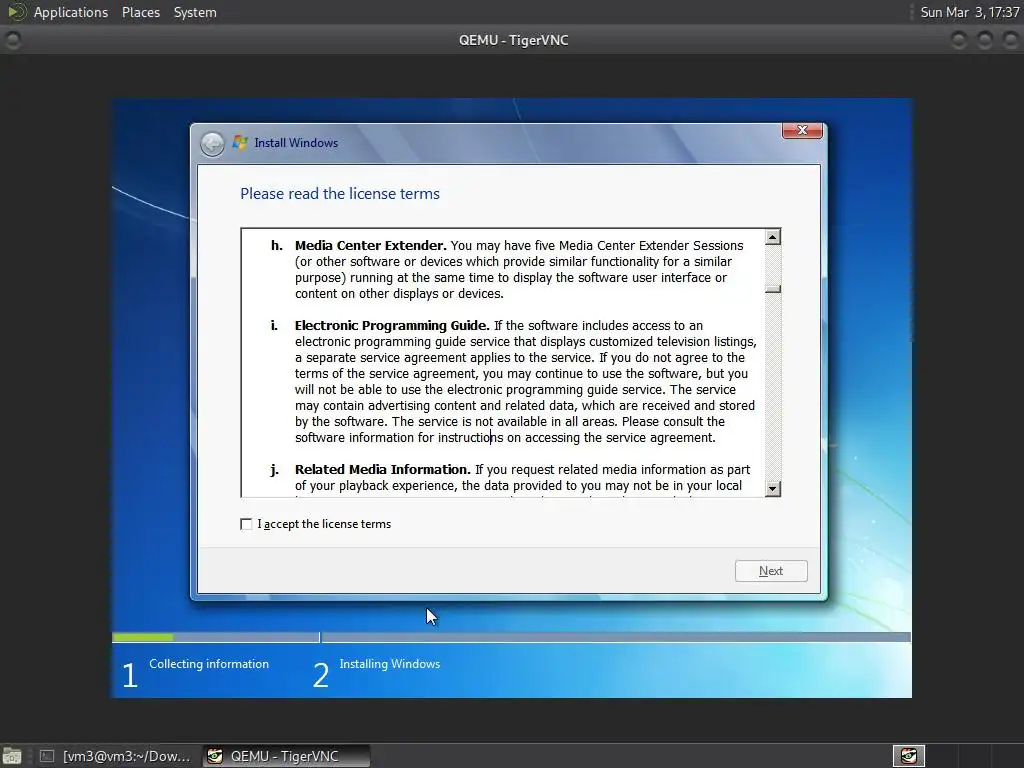This screenshot has width=1024, height=768.
Task: Click the 'Install Windows' title text
Action: 296,142
